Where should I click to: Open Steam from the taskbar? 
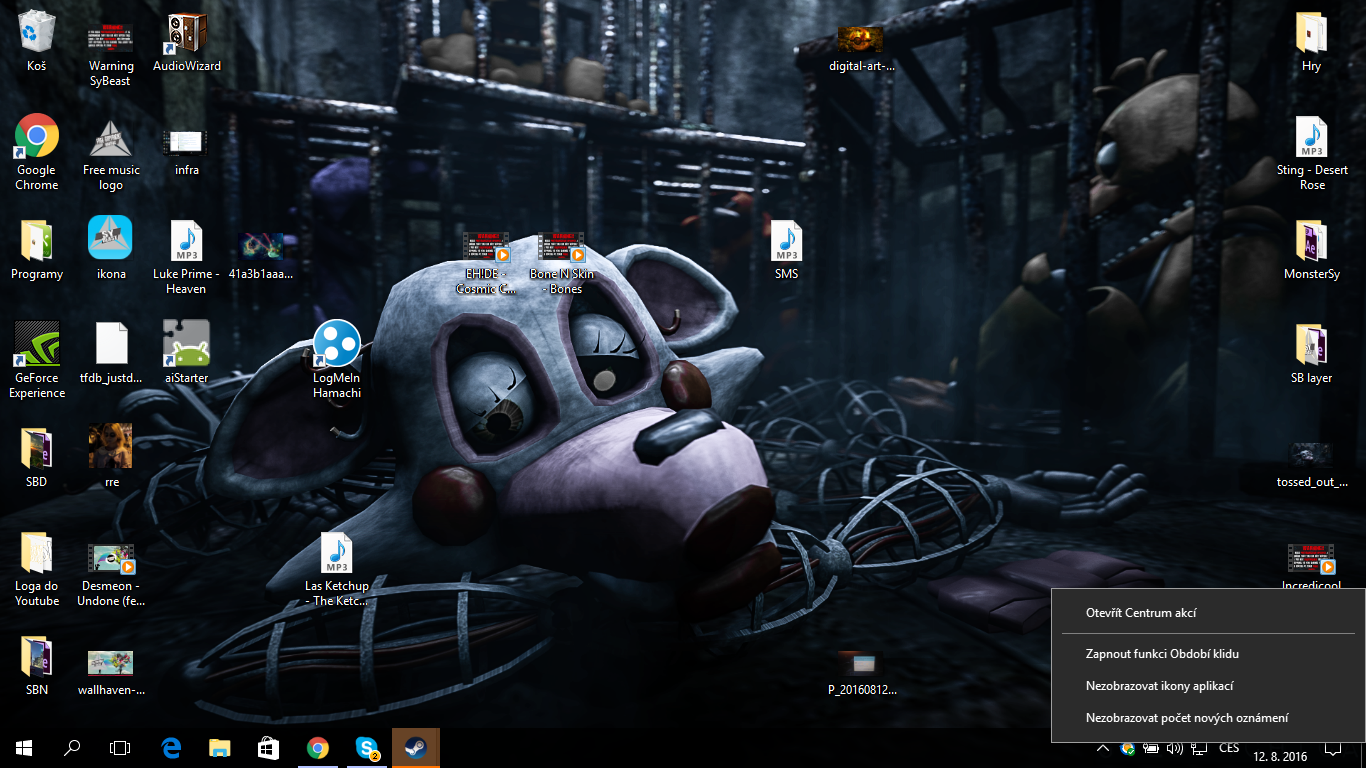coord(415,747)
